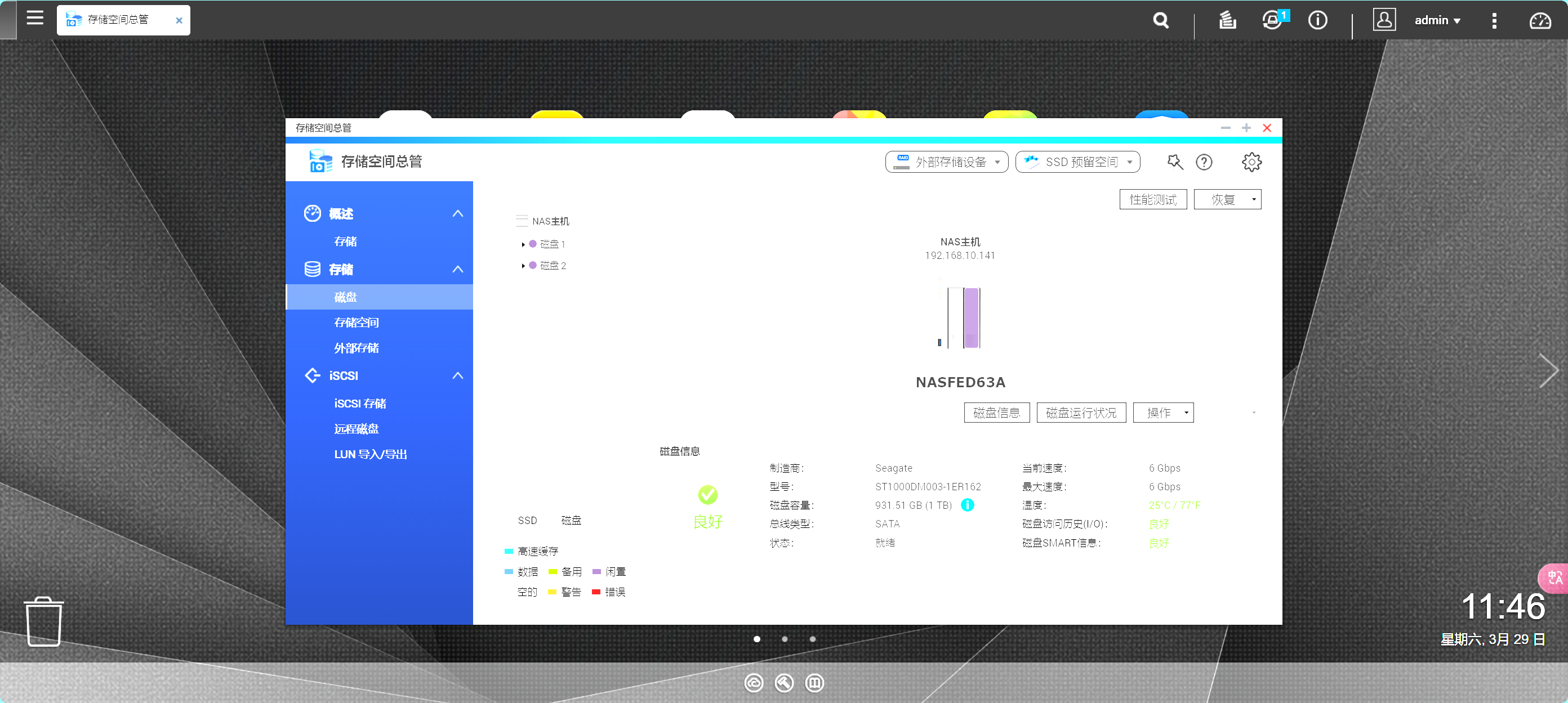Screen dimensions: 1568x703
Task: Collapse the Overview sidebar section
Action: click(x=458, y=213)
